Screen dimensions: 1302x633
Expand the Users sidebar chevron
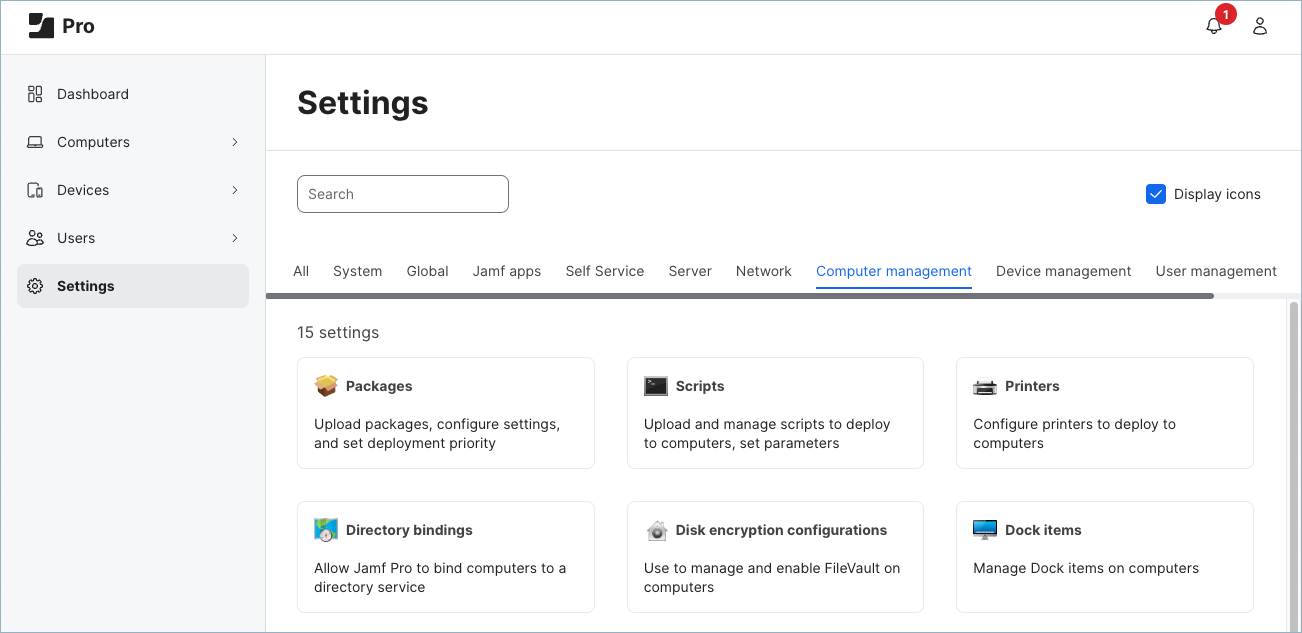tap(235, 238)
